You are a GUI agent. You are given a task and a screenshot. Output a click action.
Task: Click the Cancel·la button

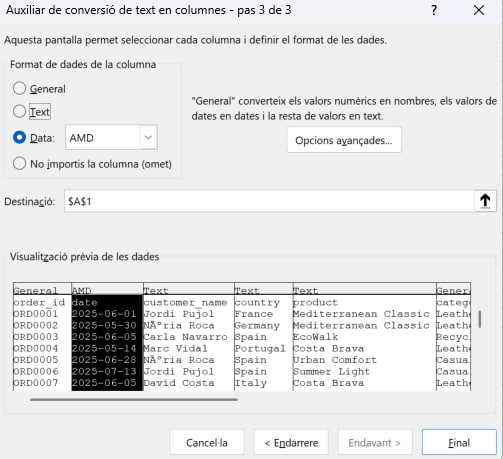click(207, 442)
